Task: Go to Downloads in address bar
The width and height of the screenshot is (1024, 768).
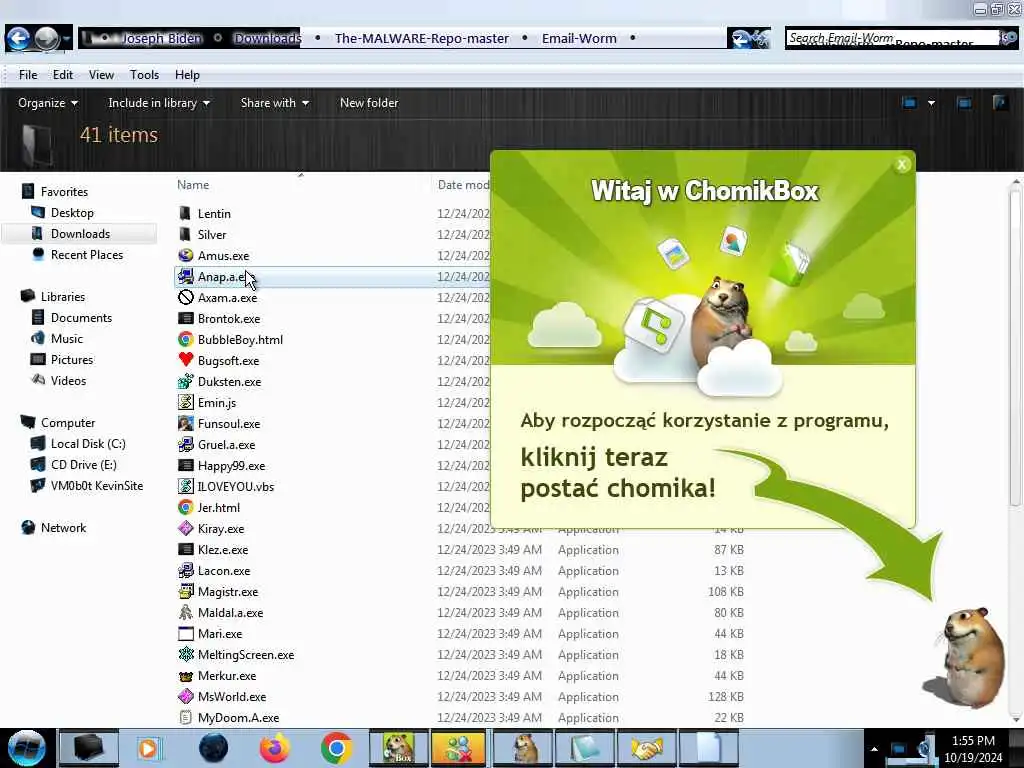Action: pos(267,39)
